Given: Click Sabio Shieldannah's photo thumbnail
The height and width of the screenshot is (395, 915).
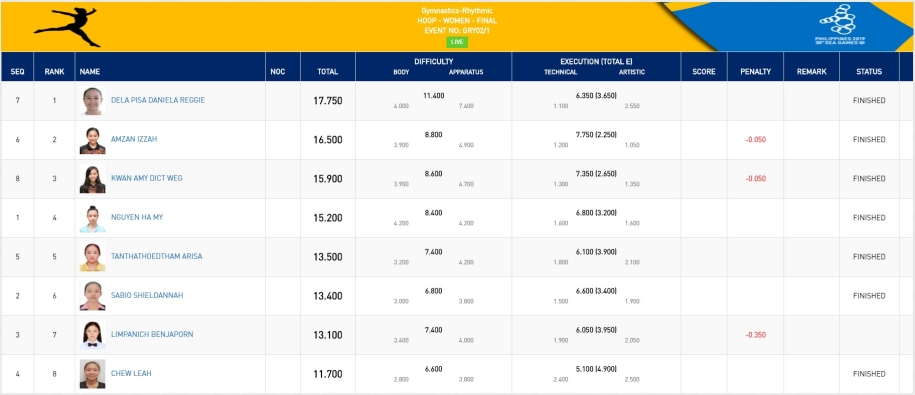Looking at the screenshot, I should click(x=92, y=296).
